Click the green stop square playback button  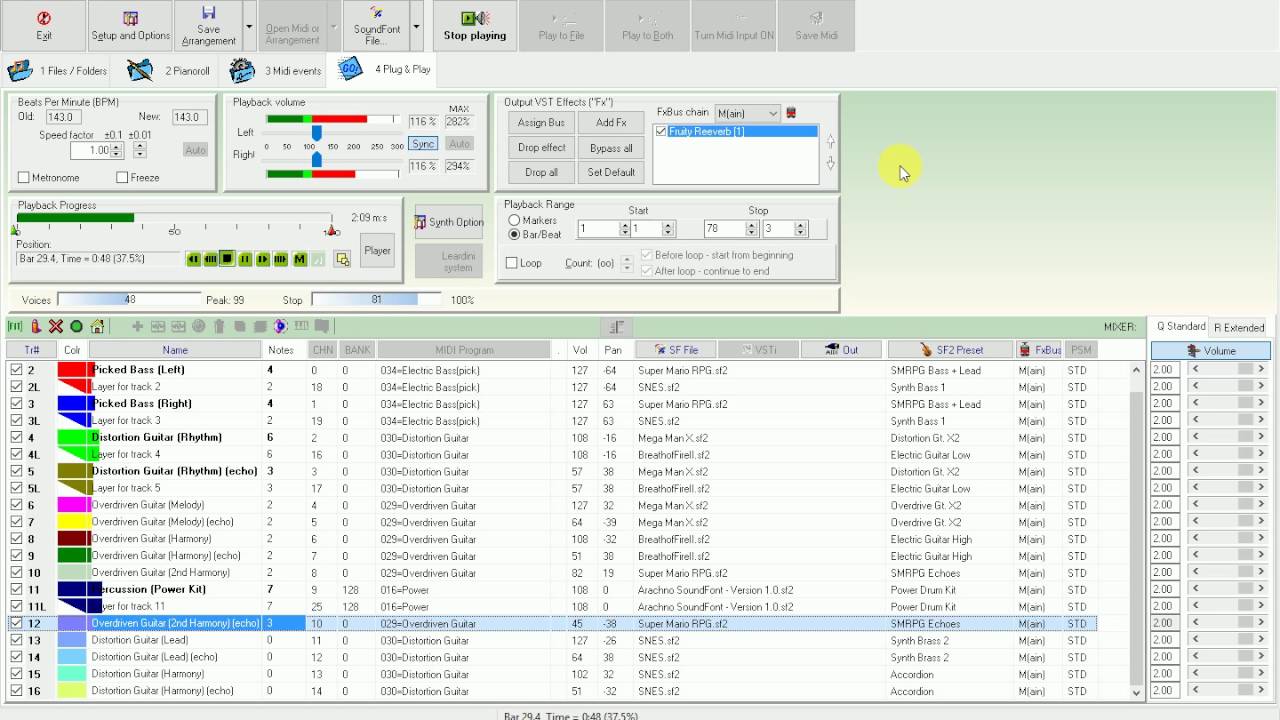click(227, 259)
